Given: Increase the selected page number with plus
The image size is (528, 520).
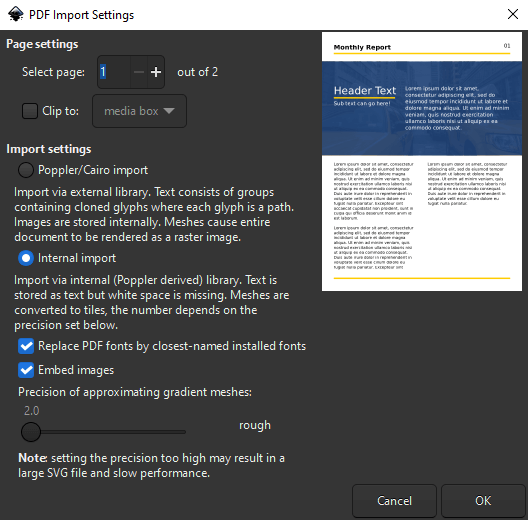Looking at the screenshot, I should point(156,72).
